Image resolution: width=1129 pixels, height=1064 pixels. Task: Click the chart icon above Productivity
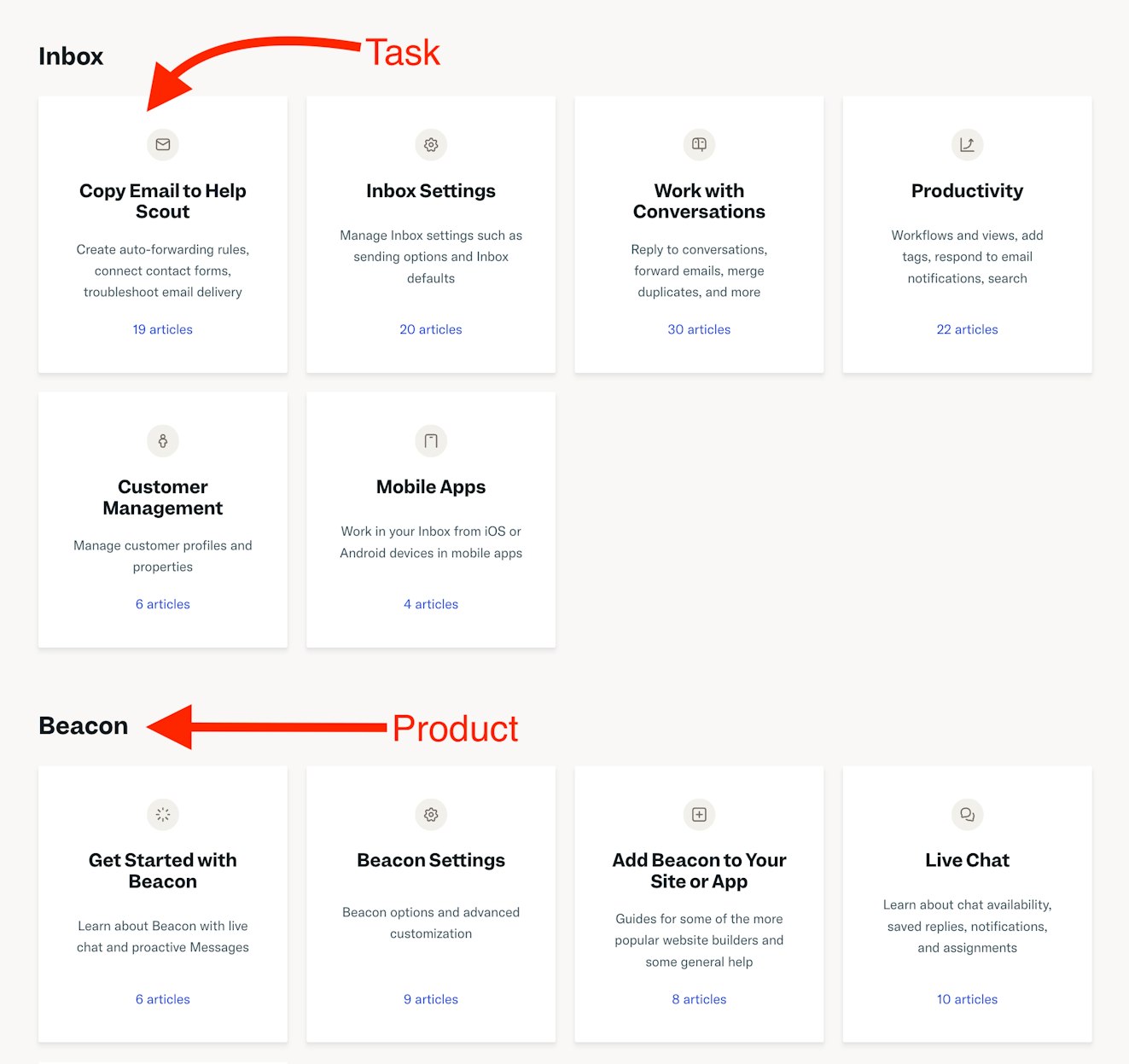pos(967,145)
